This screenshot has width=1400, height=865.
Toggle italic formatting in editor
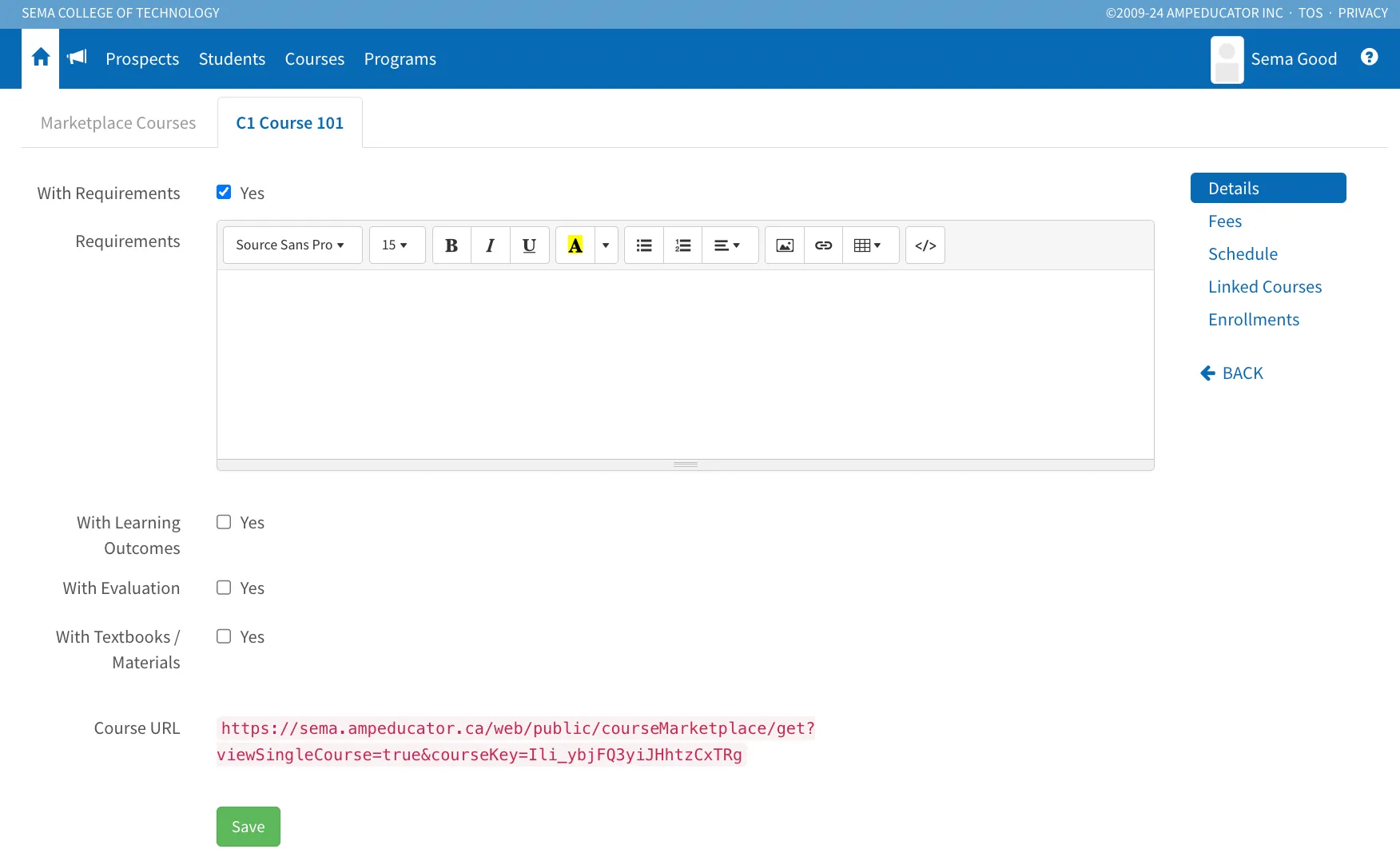pos(491,245)
